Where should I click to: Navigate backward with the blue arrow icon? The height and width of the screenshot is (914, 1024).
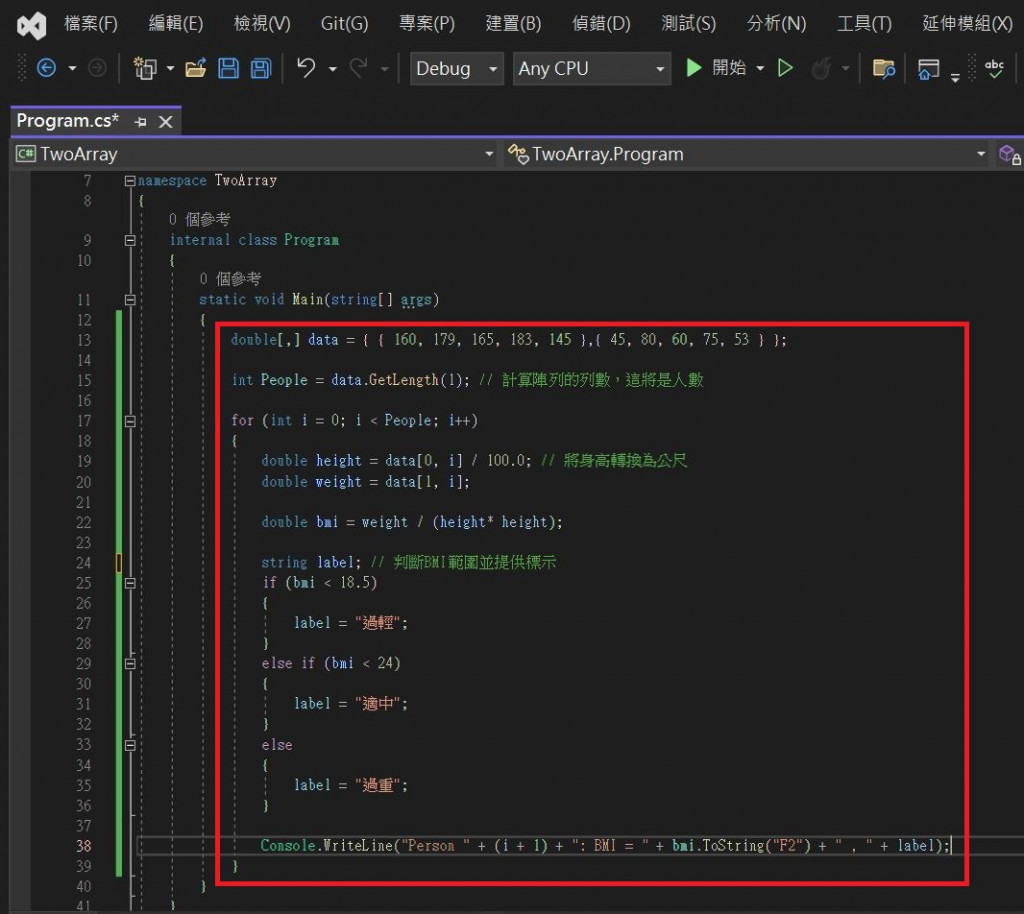[46, 68]
